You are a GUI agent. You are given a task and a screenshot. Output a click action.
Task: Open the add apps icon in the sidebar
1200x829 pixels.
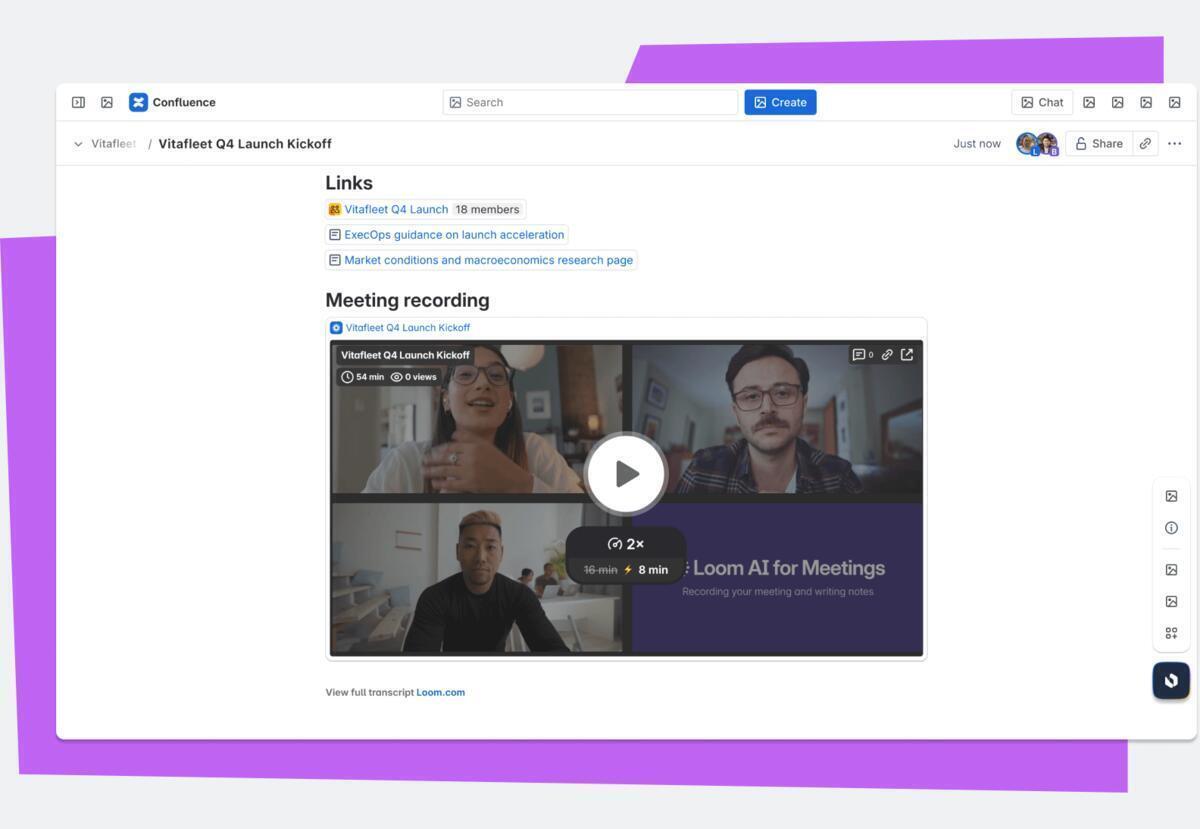[x=1171, y=632]
